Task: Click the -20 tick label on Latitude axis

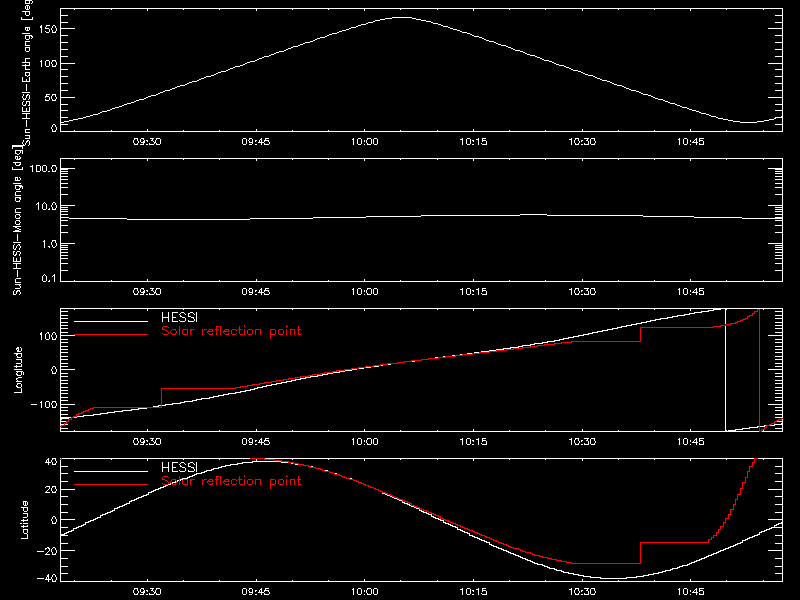Action: [x=47, y=551]
